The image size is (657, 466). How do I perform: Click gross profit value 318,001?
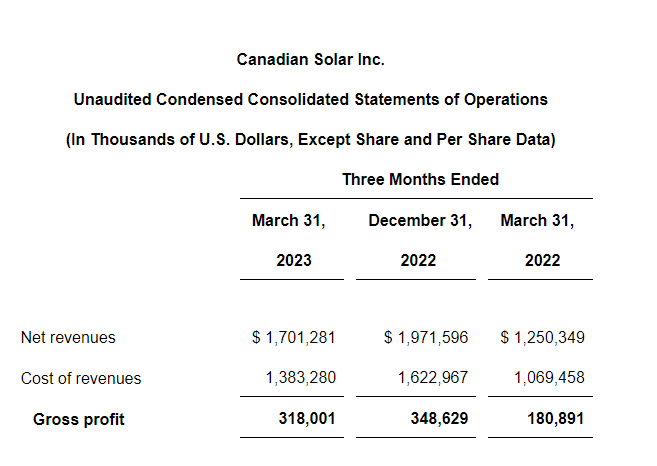[306, 419]
